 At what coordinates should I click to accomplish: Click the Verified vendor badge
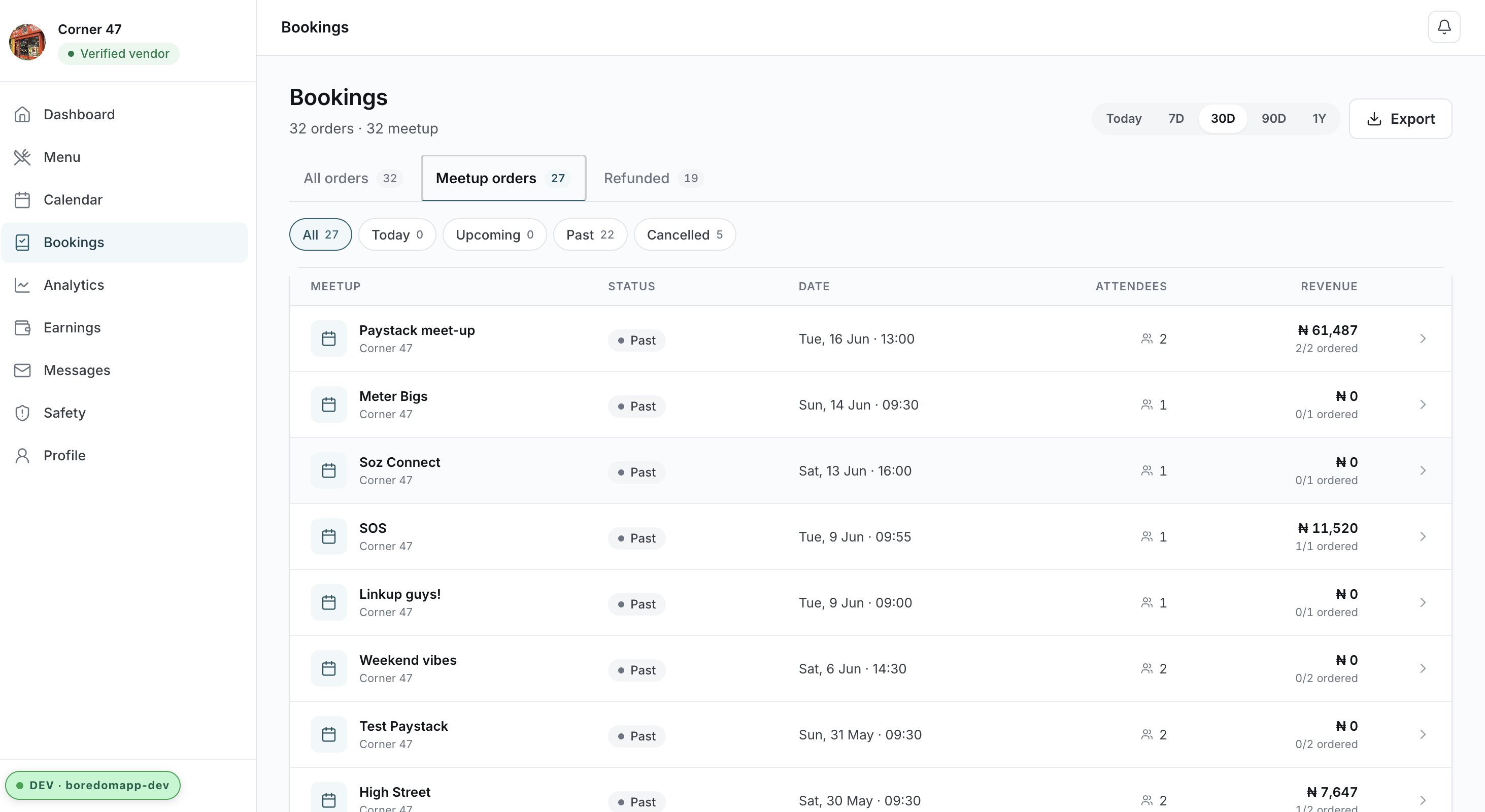tap(118, 54)
